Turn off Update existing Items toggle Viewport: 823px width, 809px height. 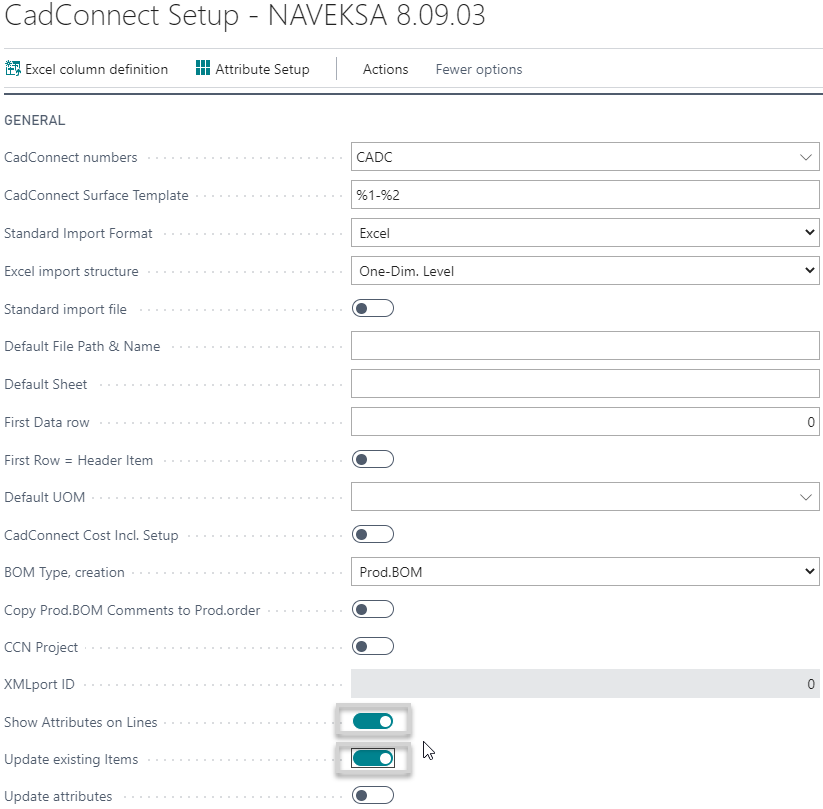coord(373,759)
